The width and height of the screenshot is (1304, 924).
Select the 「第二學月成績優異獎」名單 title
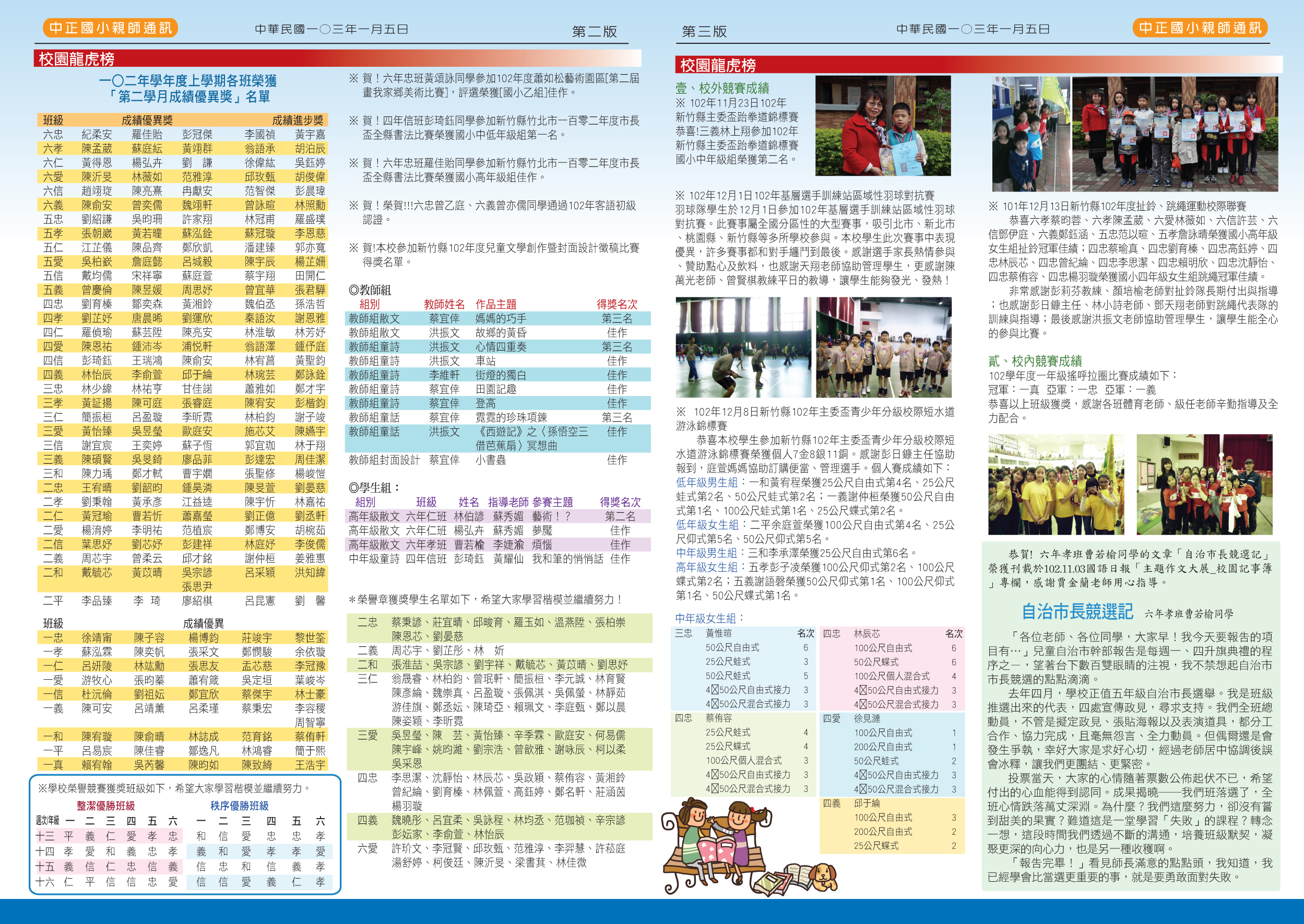click(x=188, y=97)
